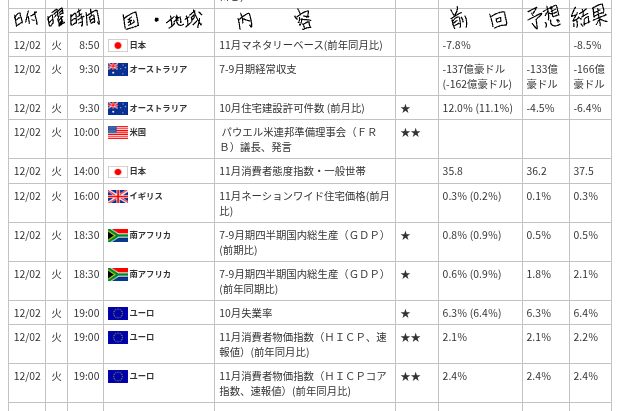Click the Japan flag in the 8:50 row
The height and width of the screenshot is (411, 621).
[x=117, y=45]
